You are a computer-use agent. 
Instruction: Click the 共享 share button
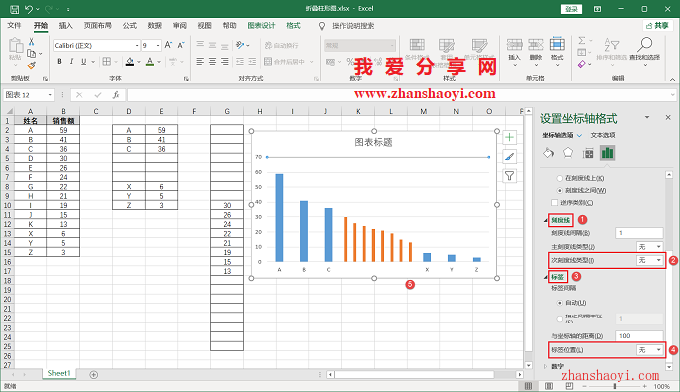click(657, 26)
